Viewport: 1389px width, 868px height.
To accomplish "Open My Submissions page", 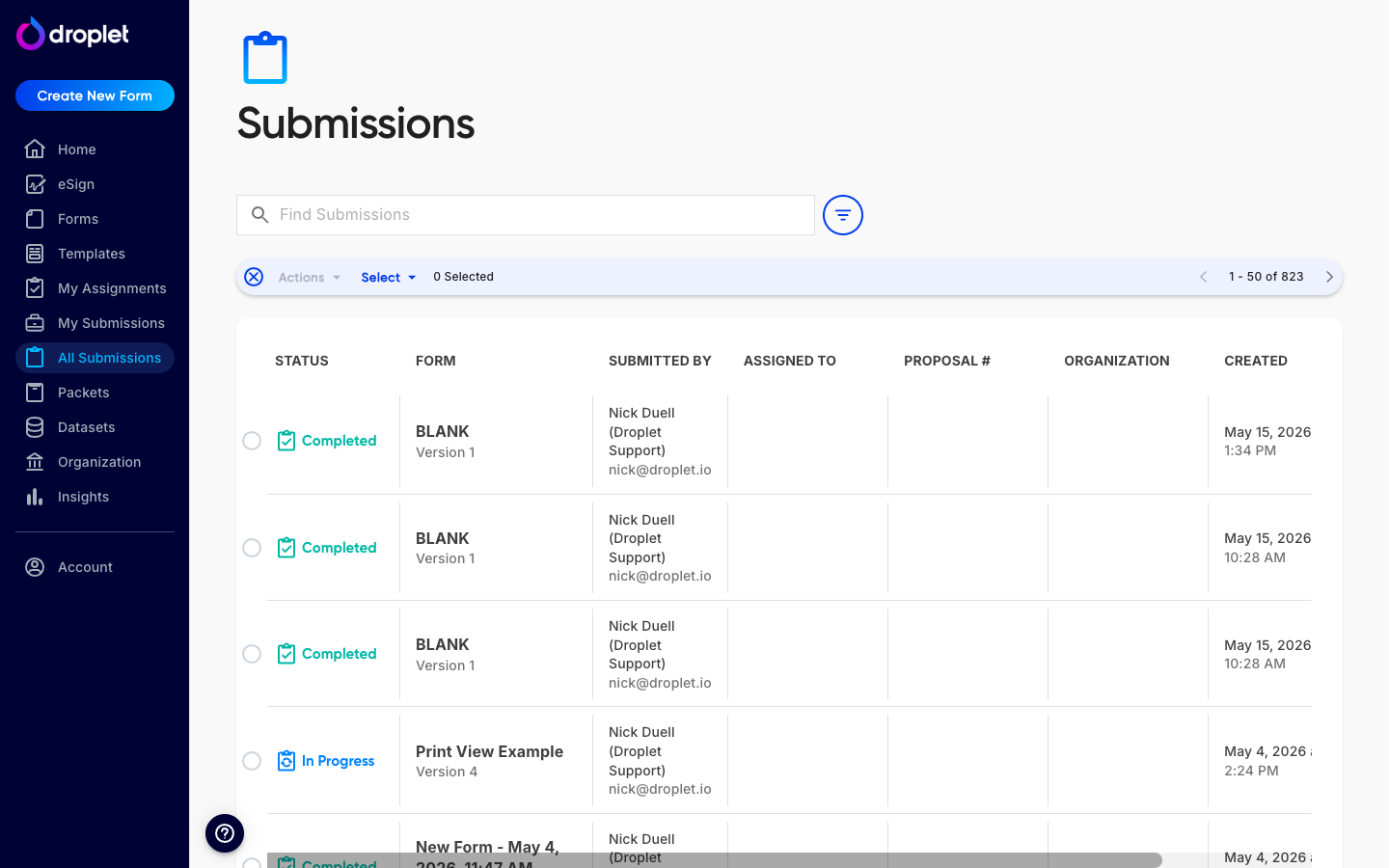I will pyautogui.click(x=95, y=323).
